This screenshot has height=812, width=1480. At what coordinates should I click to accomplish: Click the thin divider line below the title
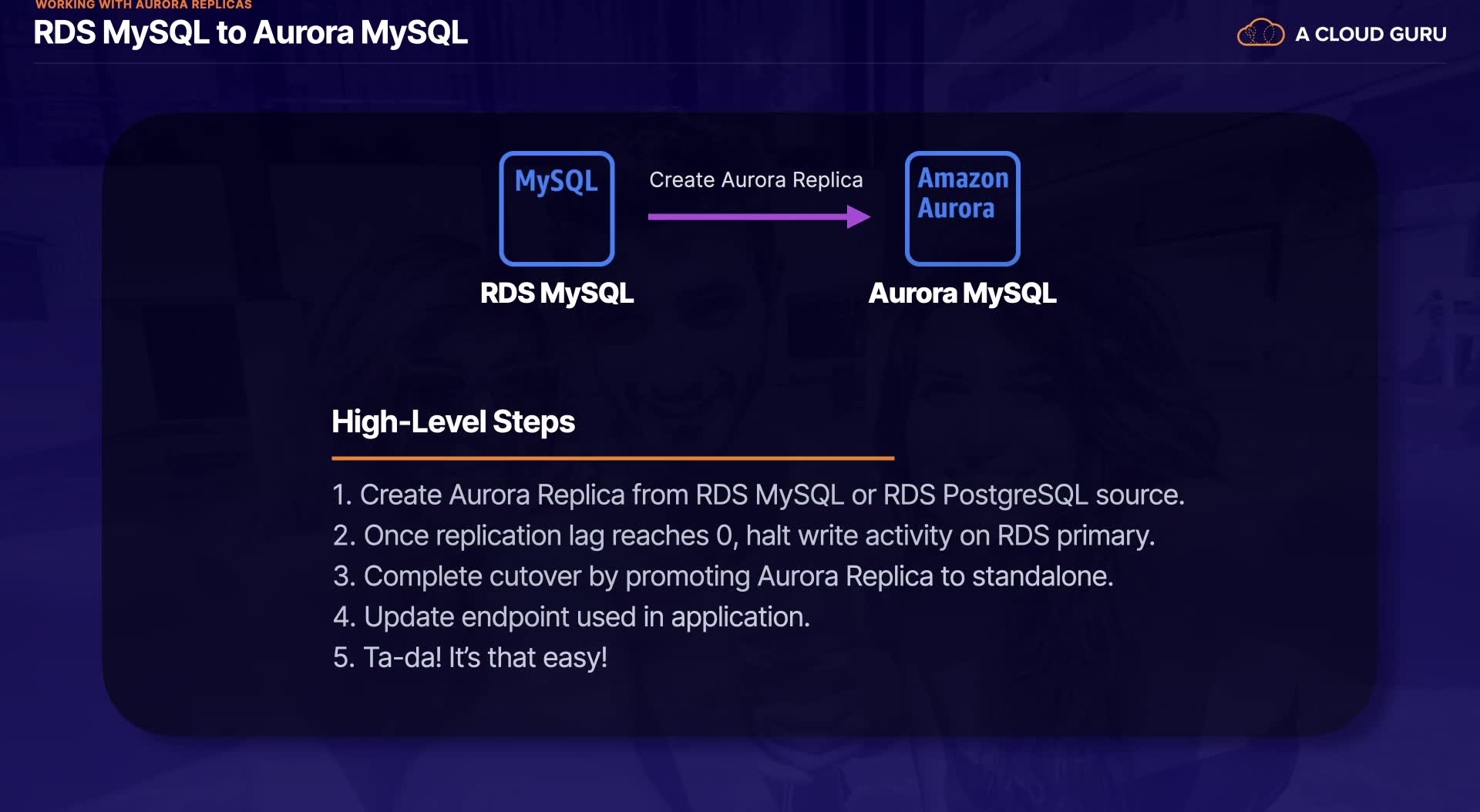pyautogui.click(x=740, y=63)
